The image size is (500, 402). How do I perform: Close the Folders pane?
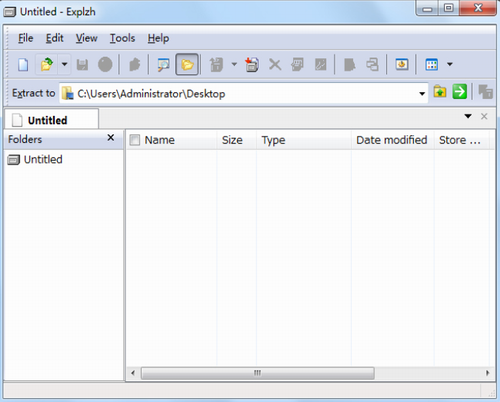point(111,138)
